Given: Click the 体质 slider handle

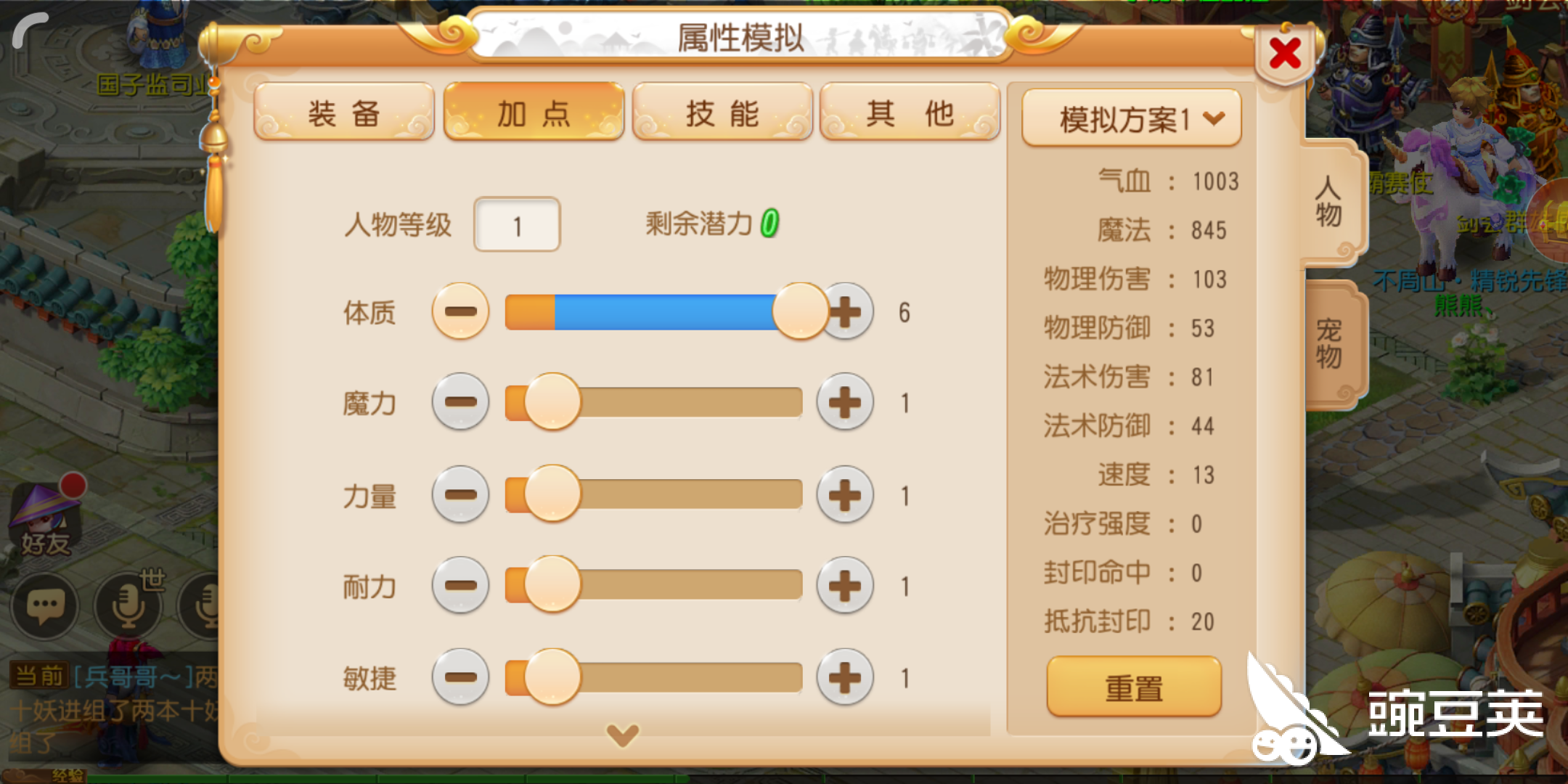Looking at the screenshot, I should click(x=800, y=311).
